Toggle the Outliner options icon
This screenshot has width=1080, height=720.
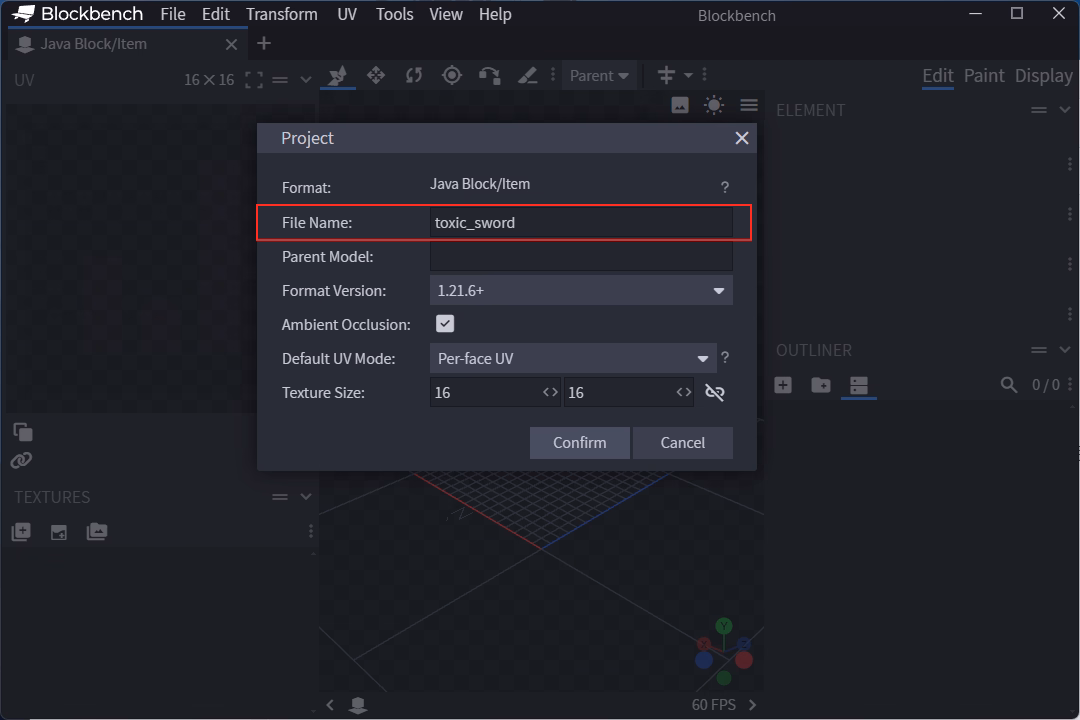[x=859, y=385]
